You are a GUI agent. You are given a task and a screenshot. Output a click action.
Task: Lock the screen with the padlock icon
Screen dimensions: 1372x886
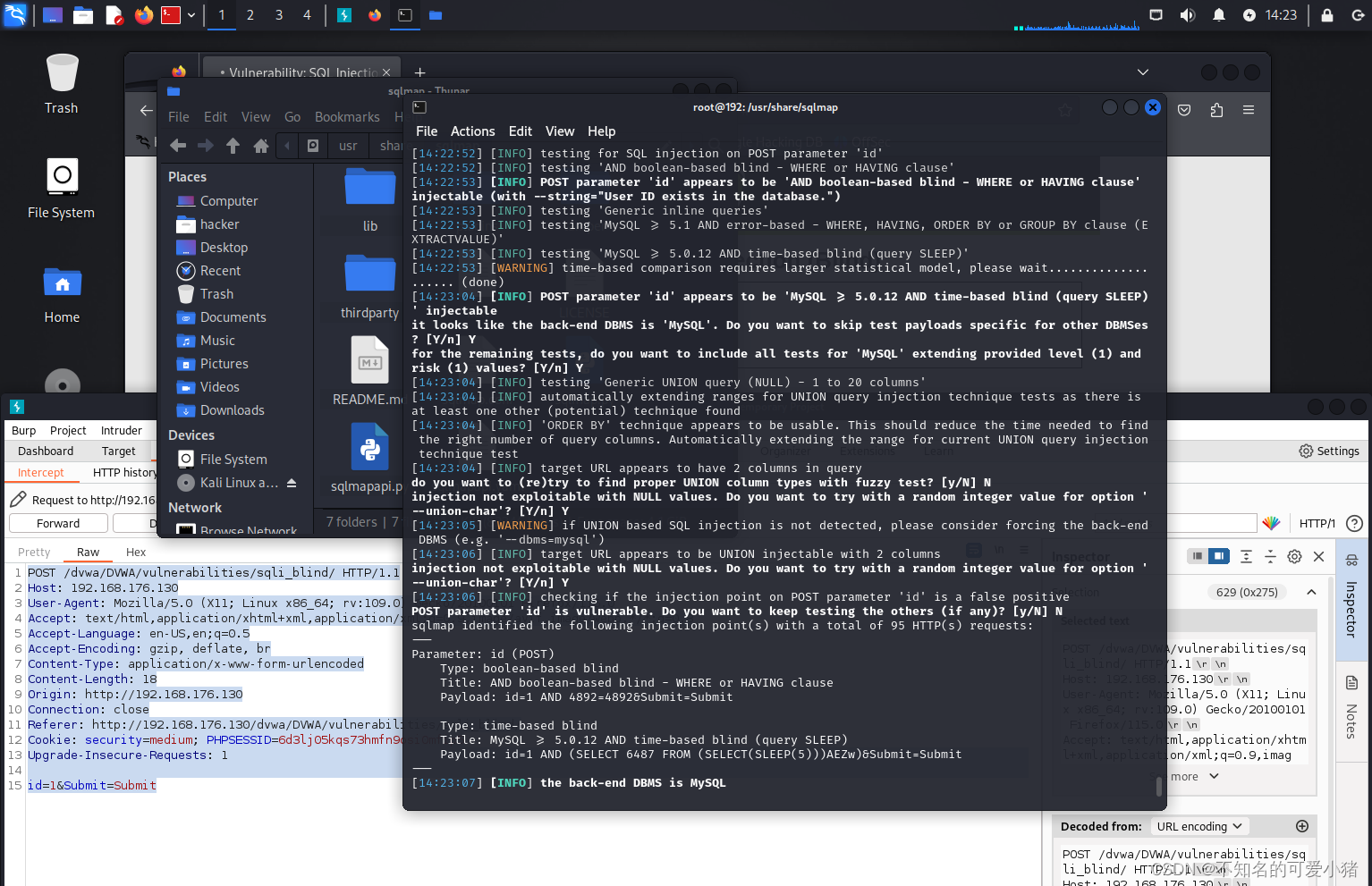point(1327,15)
